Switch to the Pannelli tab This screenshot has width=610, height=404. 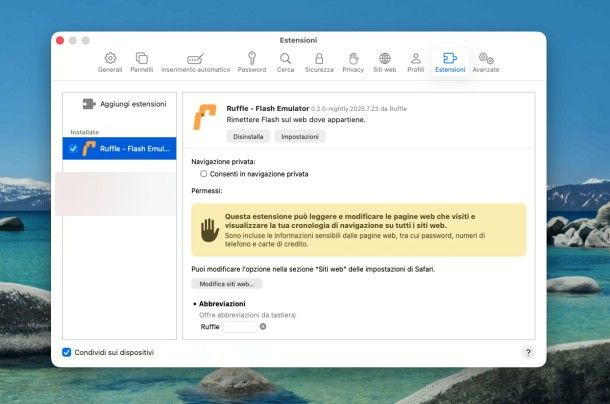[x=142, y=62]
